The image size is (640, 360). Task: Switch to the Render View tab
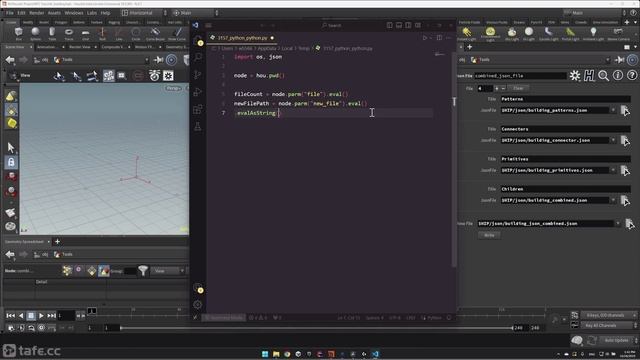[x=80, y=47]
